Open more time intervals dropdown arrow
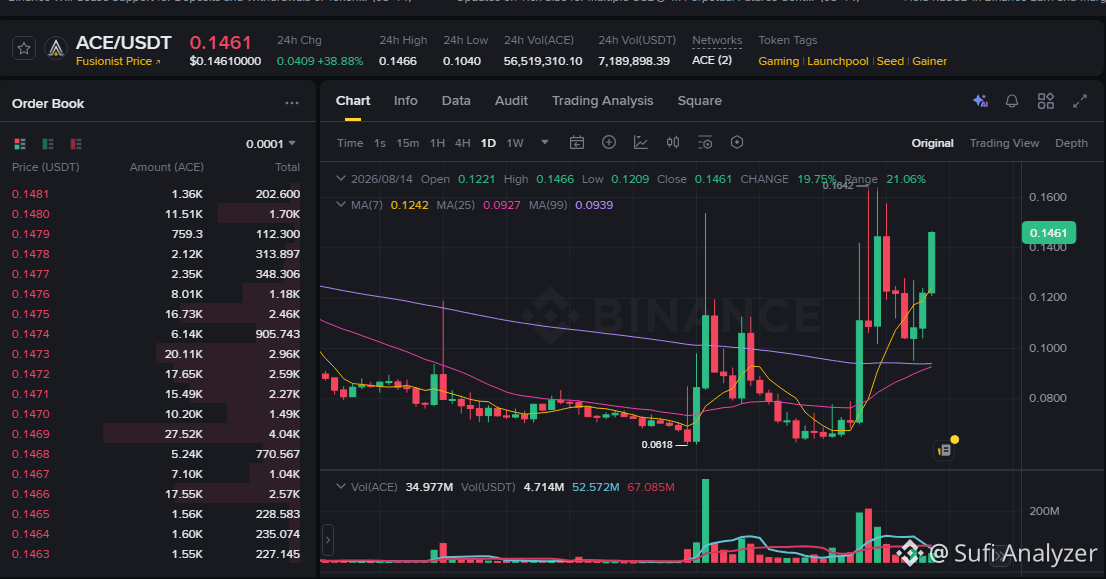Screen dimensions: 1106x579 [x=545, y=142]
